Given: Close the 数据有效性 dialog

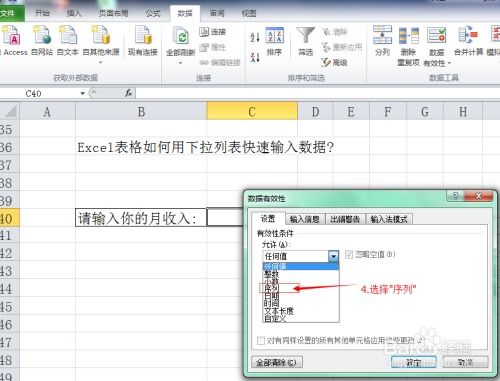Looking at the screenshot, I should pos(478,196).
